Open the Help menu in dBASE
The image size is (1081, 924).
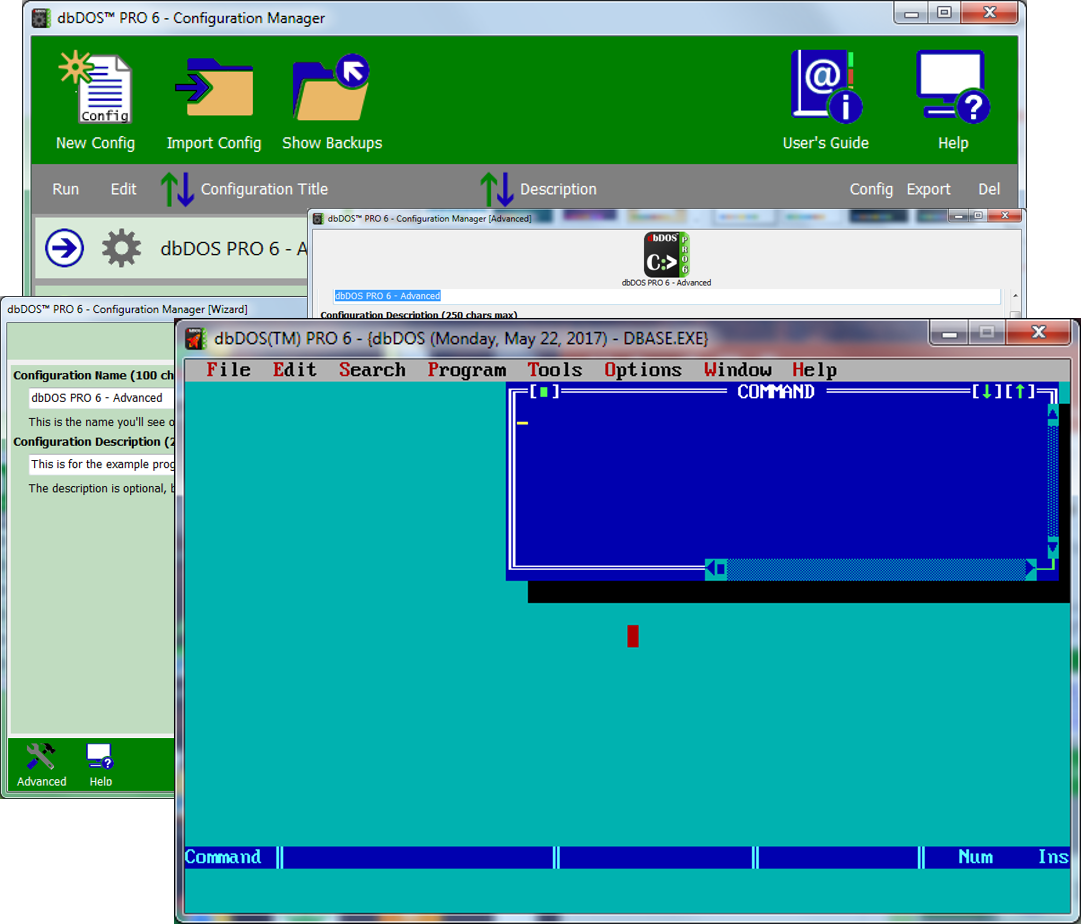pyautogui.click(x=814, y=370)
